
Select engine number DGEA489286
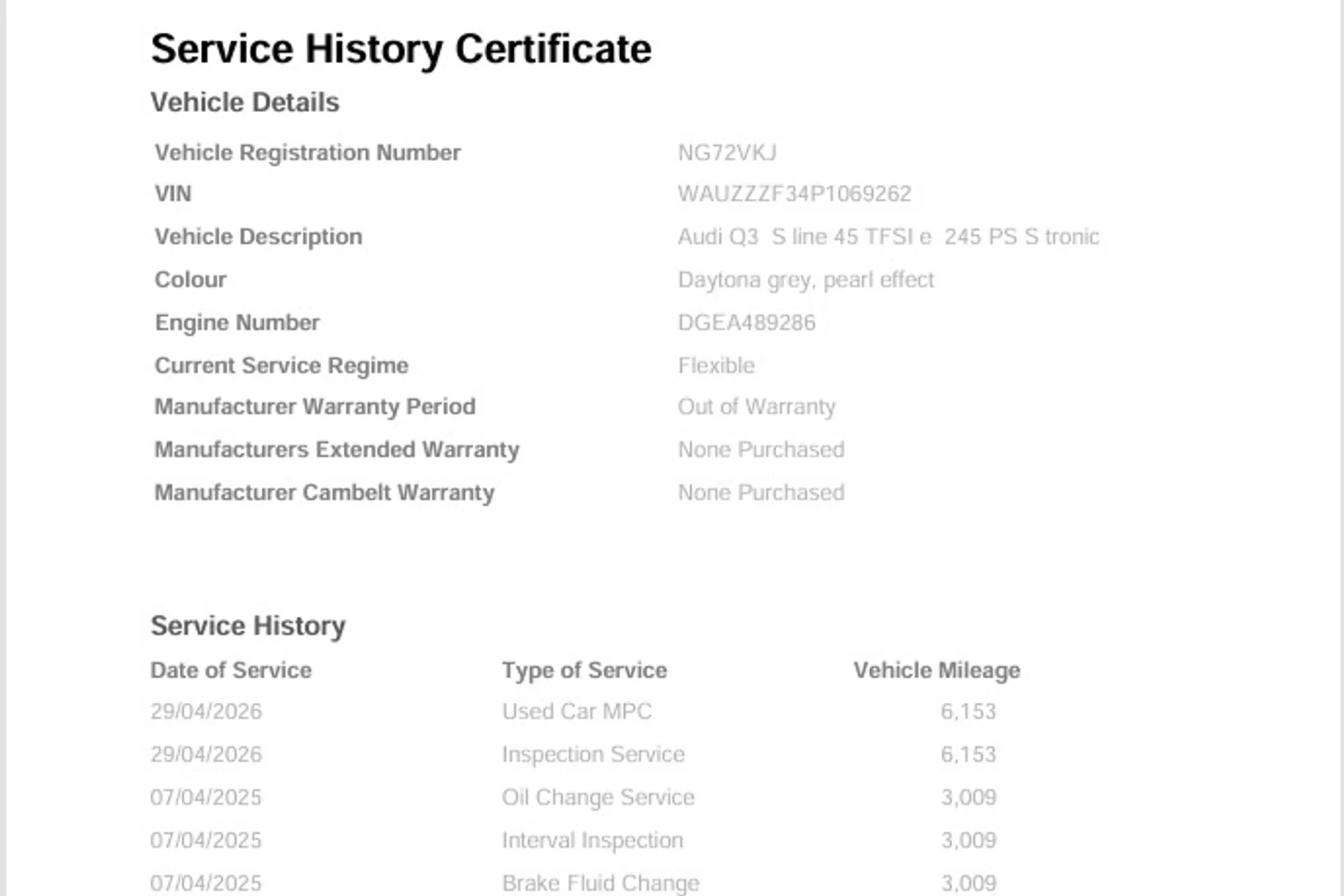click(746, 323)
